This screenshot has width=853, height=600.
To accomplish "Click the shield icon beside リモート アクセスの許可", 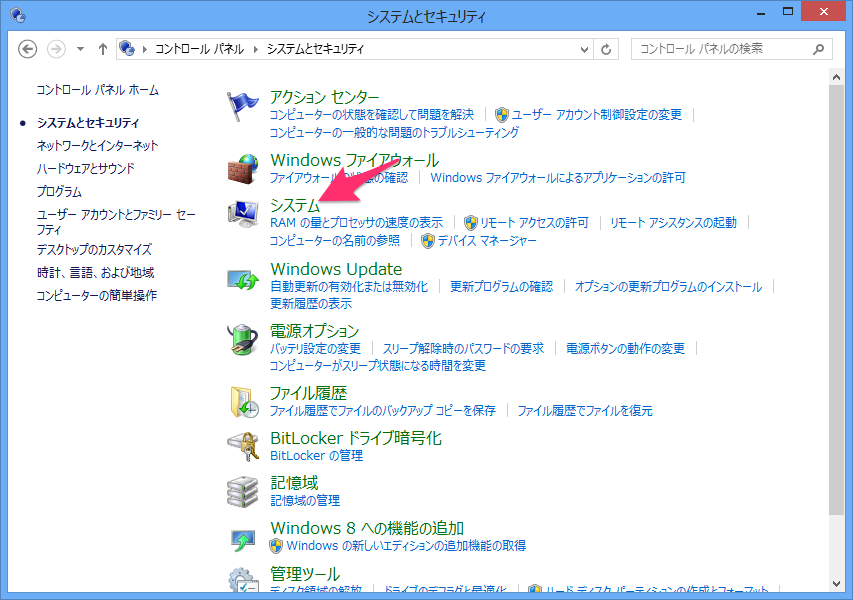I will click(x=471, y=222).
